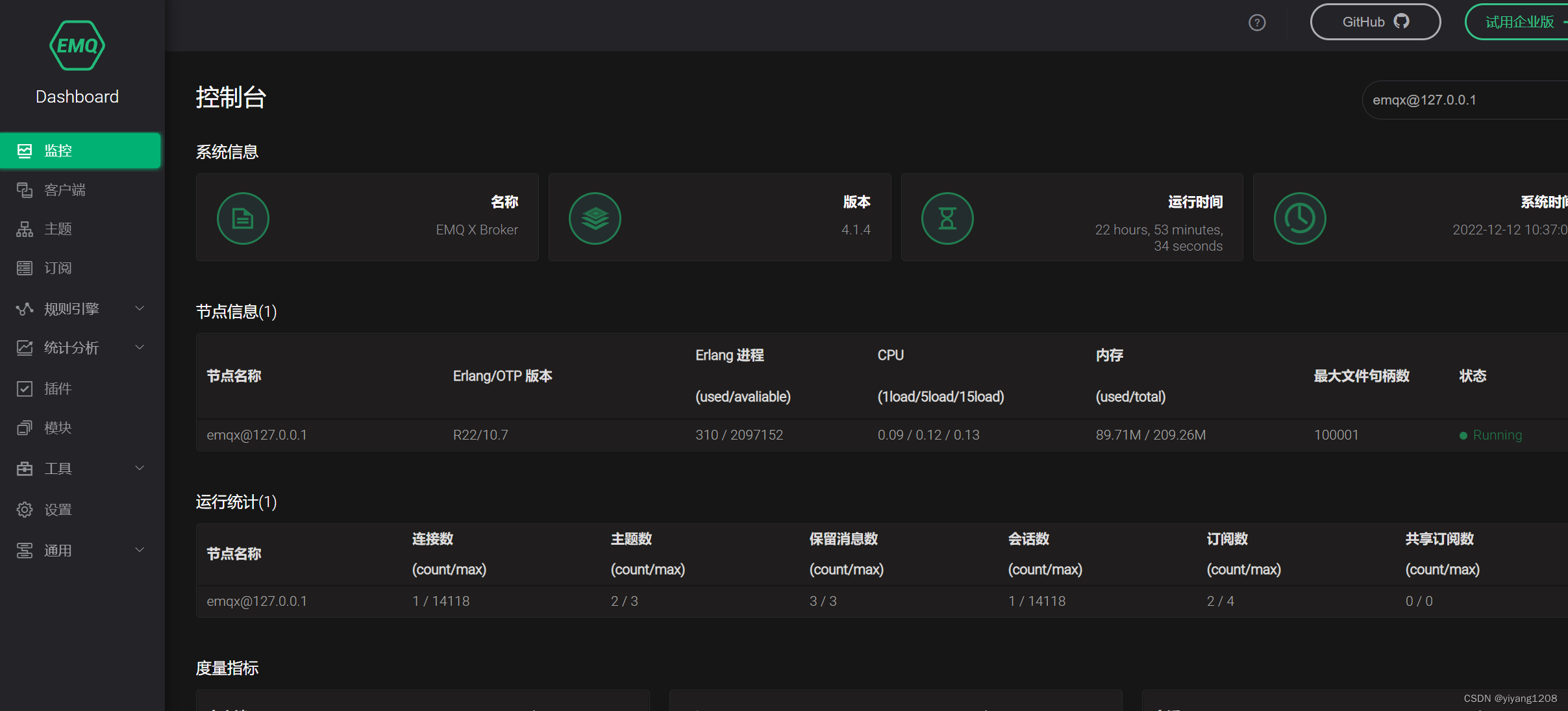Click the gear icon next to 设置
The height and width of the screenshot is (711, 1568).
click(x=25, y=510)
